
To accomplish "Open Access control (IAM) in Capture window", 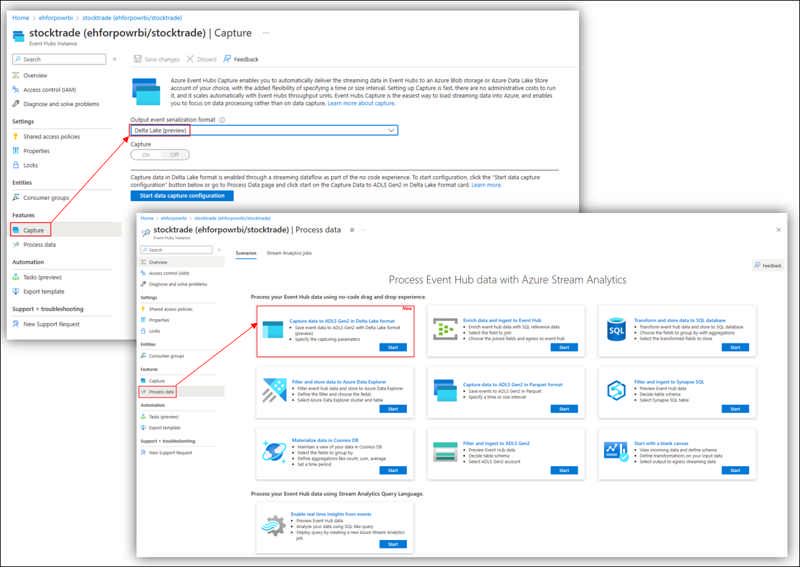I will tap(49, 90).
